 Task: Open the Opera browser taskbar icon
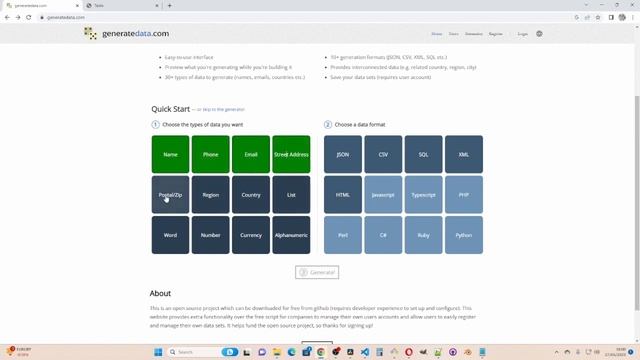tap(409, 352)
